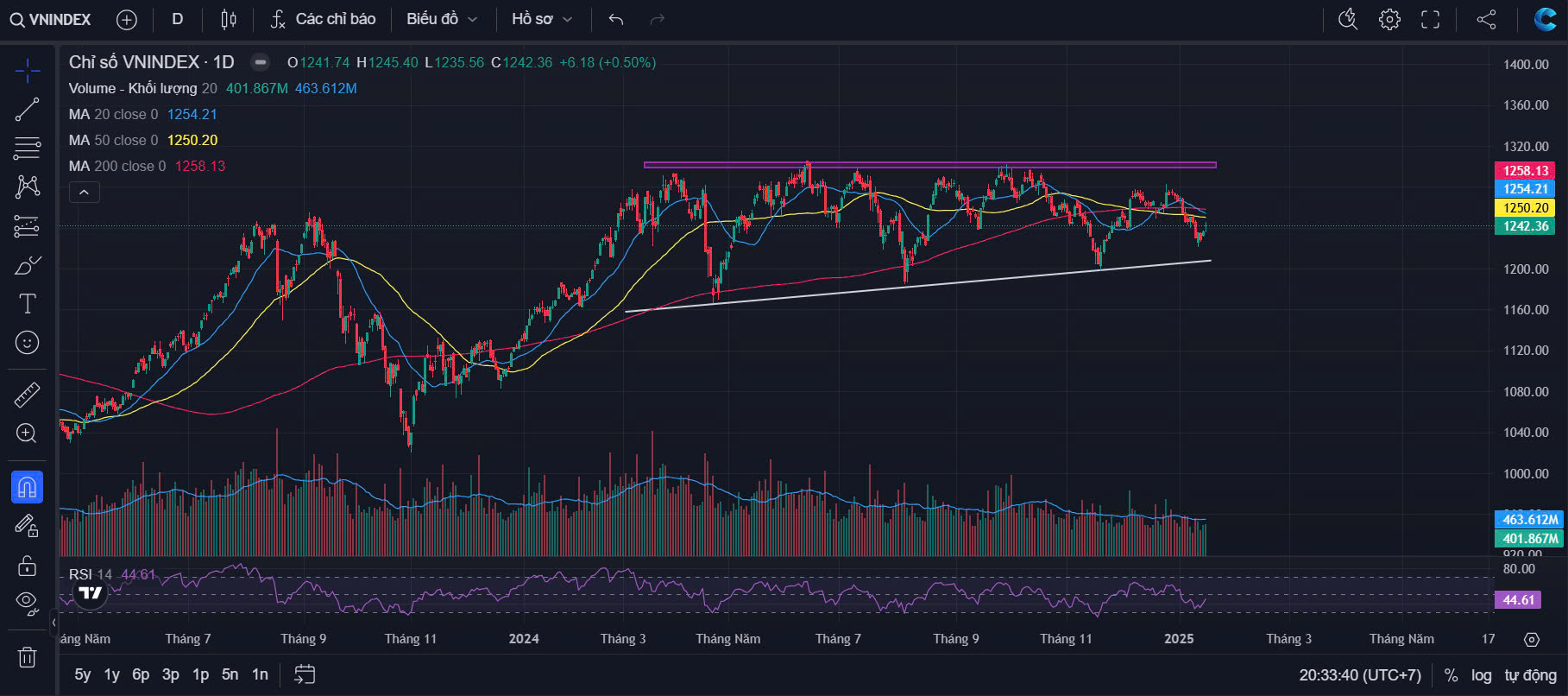Select the 1y time range
1568x696 pixels.
tap(111, 674)
